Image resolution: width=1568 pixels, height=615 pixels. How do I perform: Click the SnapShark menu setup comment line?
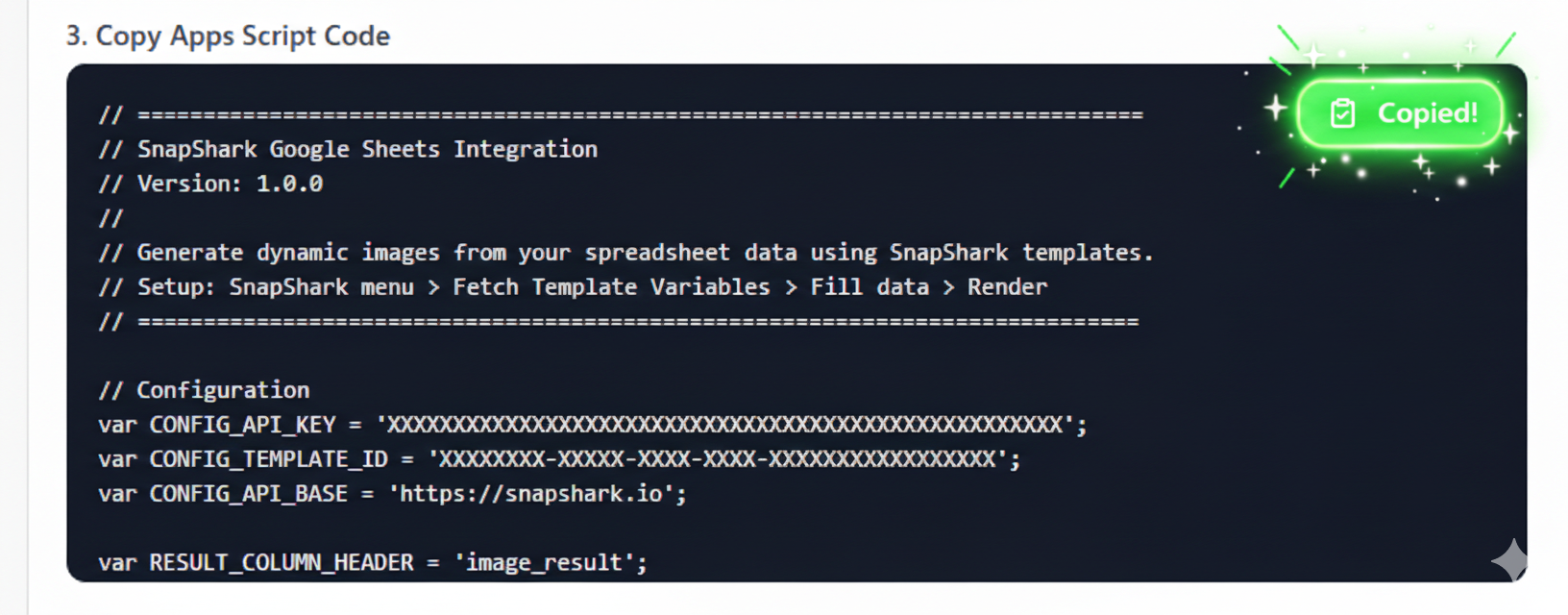(573, 286)
